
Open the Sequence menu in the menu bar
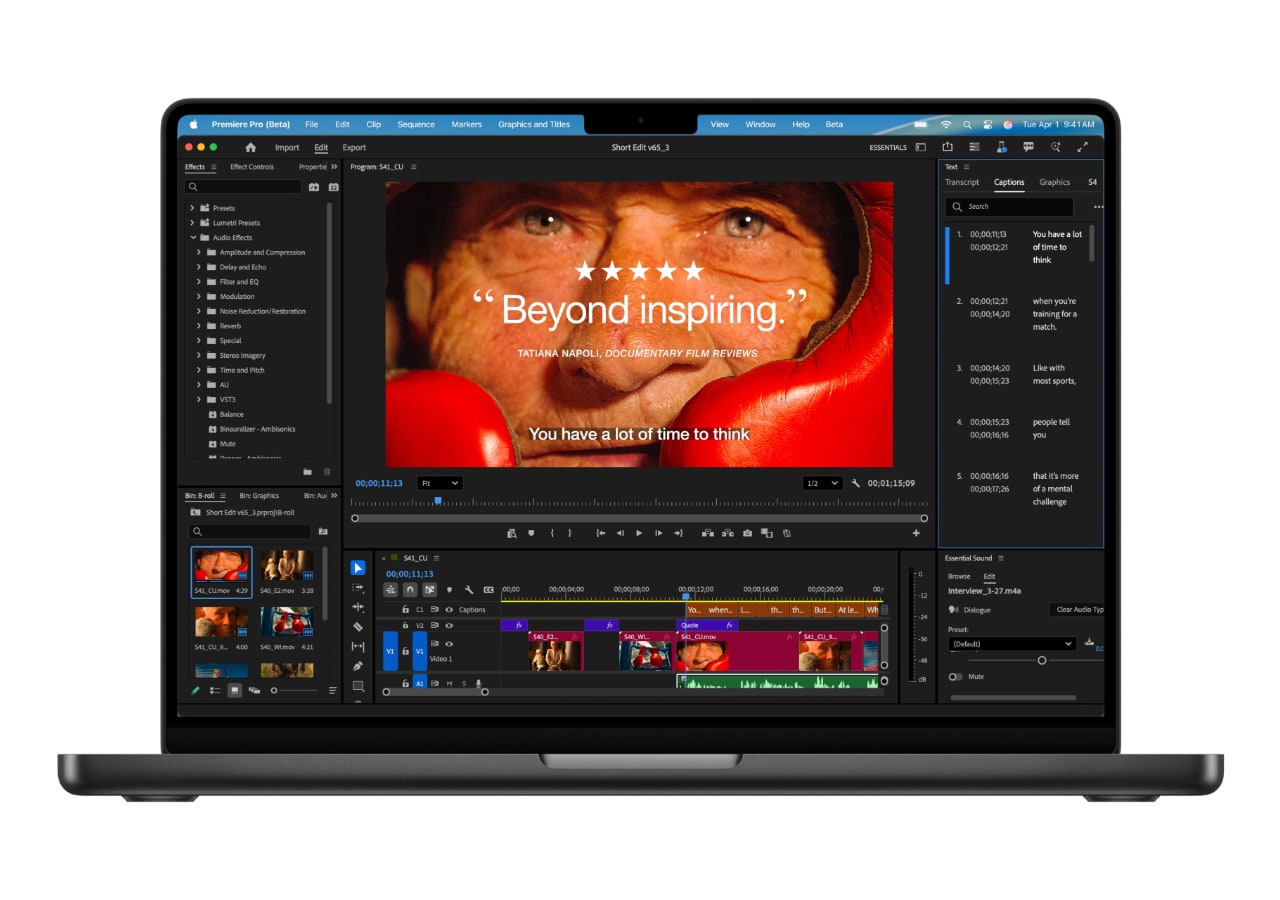click(x=416, y=124)
